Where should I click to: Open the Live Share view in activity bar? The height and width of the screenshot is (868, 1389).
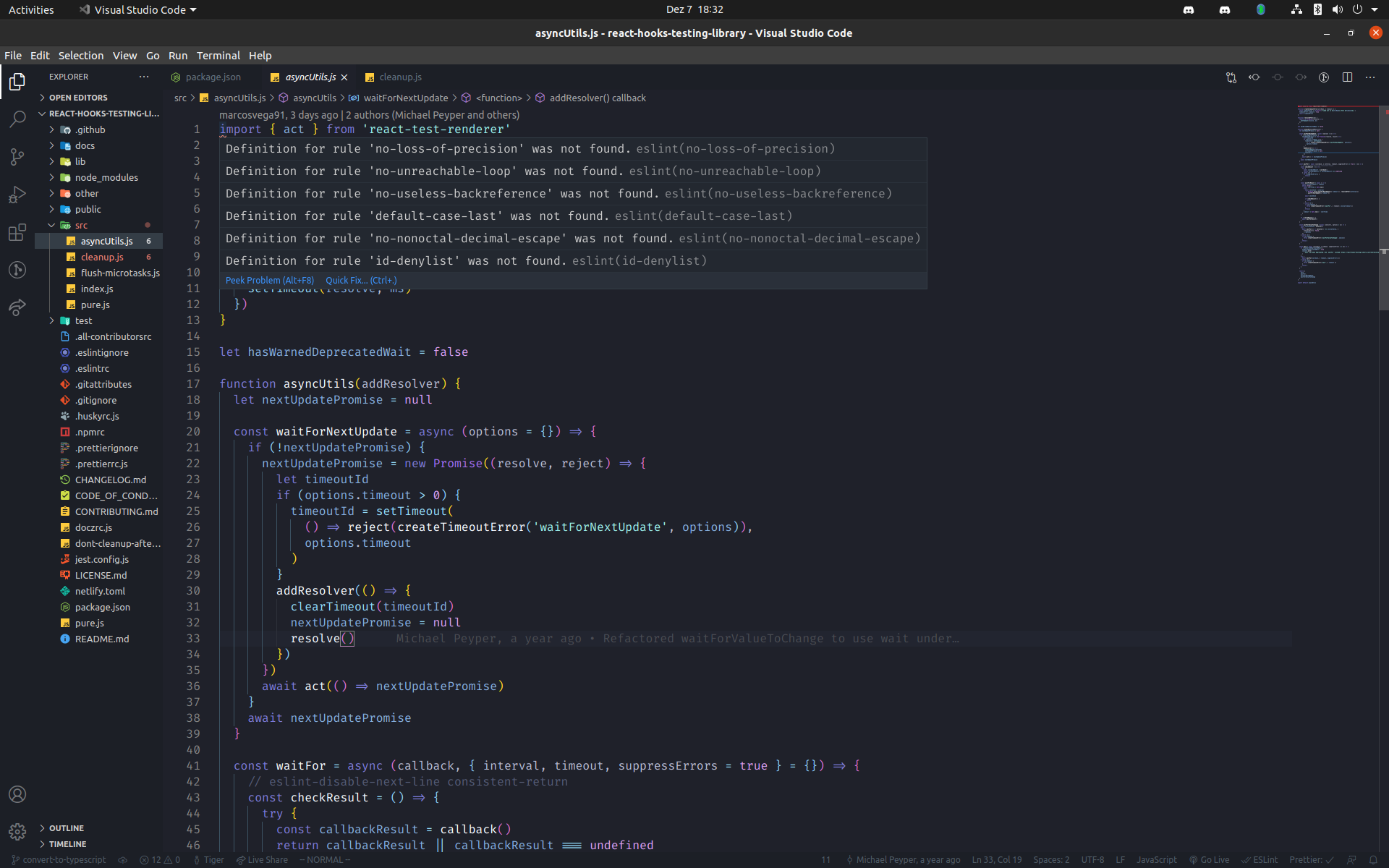(17, 307)
